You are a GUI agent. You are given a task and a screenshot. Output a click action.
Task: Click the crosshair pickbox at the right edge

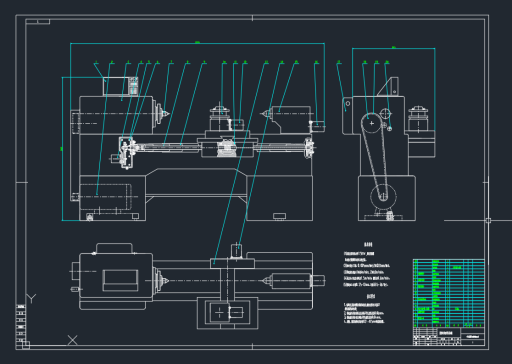[488, 220]
